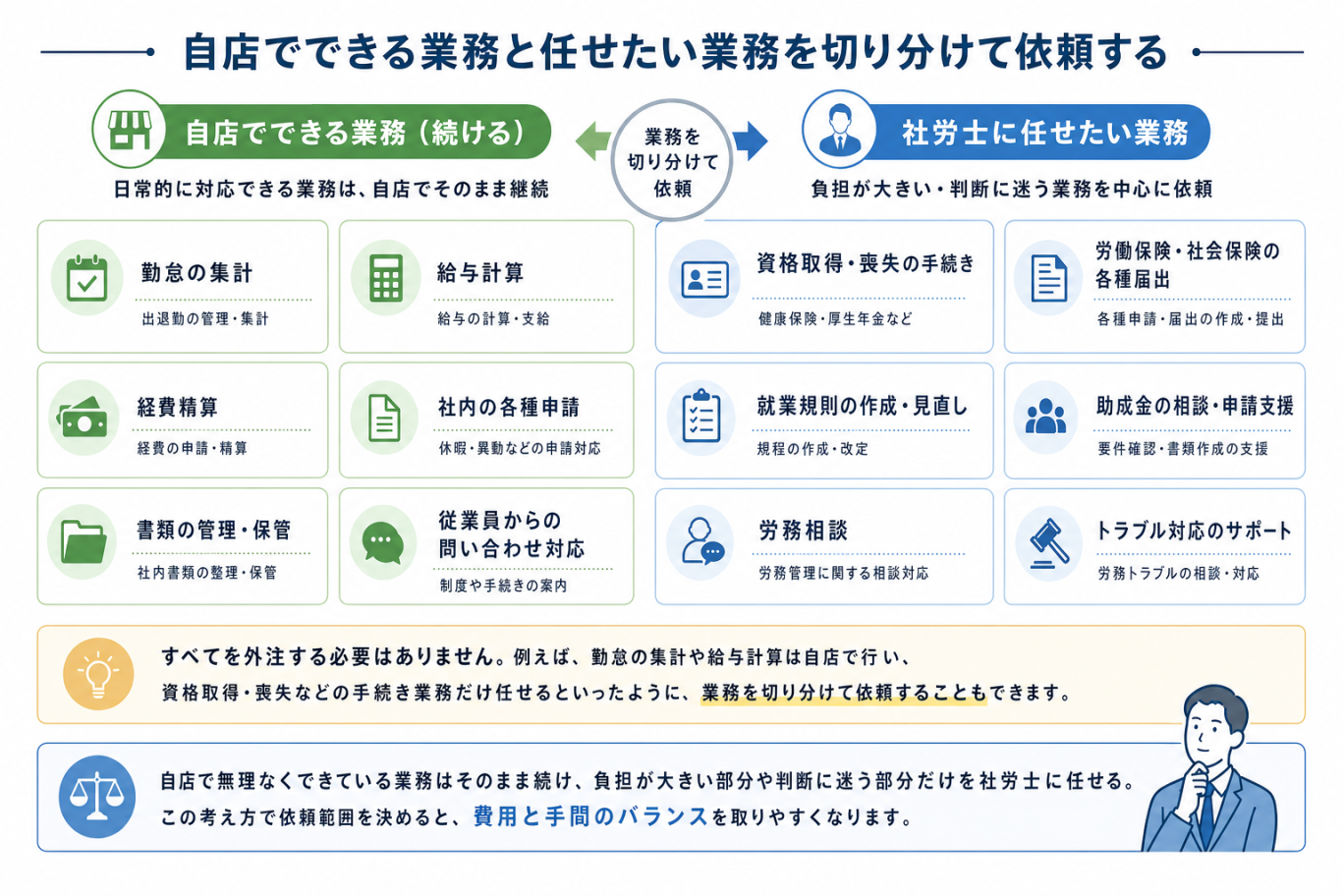
Task: Click the cash money icon for 経費精算
Action: coord(84,418)
